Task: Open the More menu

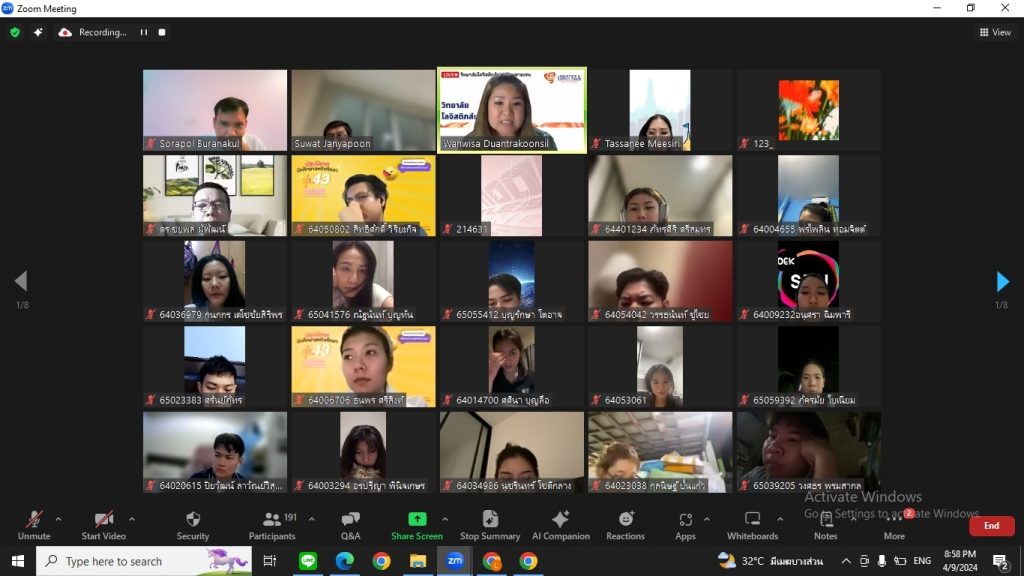Action: [x=894, y=526]
